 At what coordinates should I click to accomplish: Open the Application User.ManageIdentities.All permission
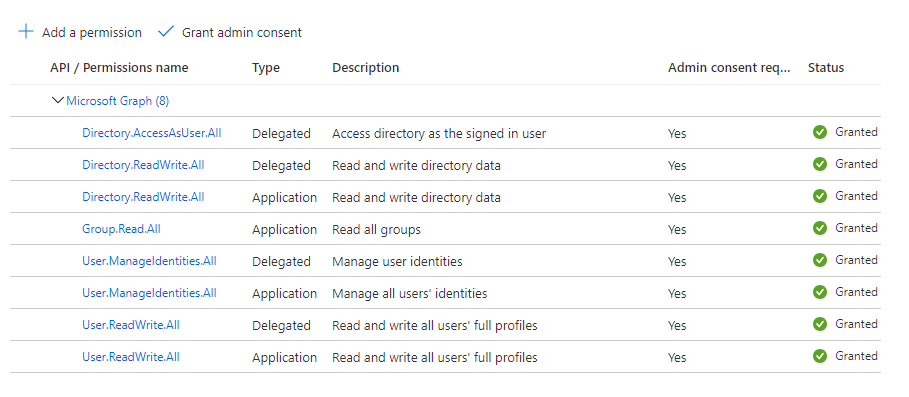pyautogui.click(x=150, y=293)
